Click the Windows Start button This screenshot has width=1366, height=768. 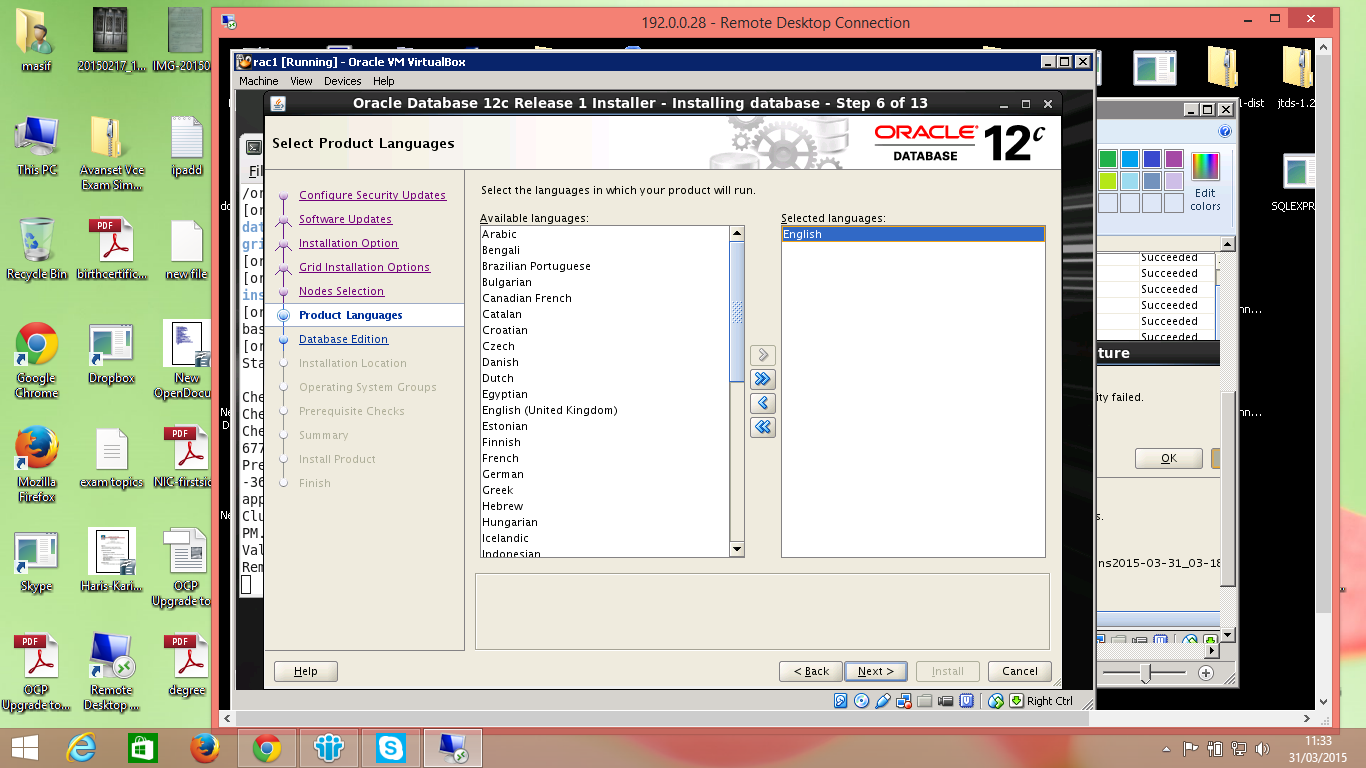[25, 748]
